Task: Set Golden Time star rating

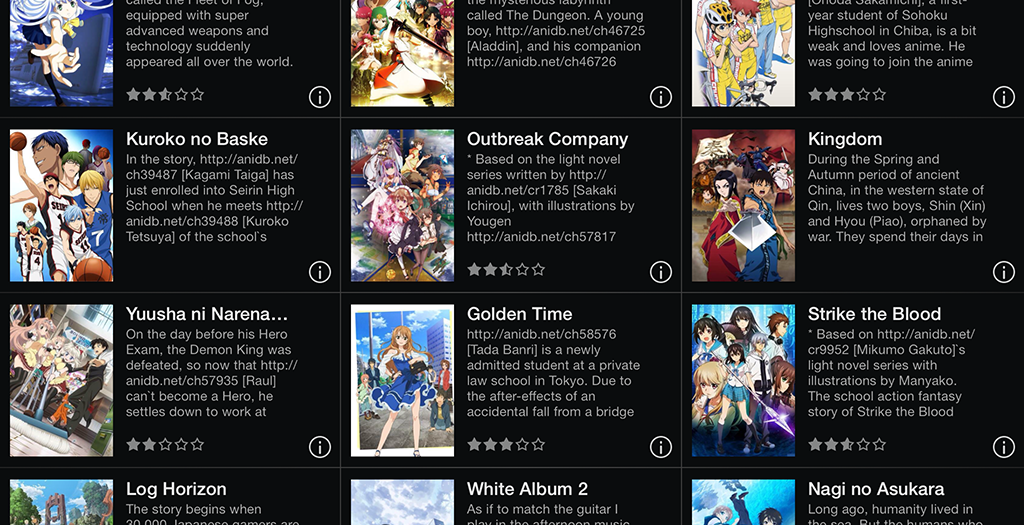Action: click(506, 445)
